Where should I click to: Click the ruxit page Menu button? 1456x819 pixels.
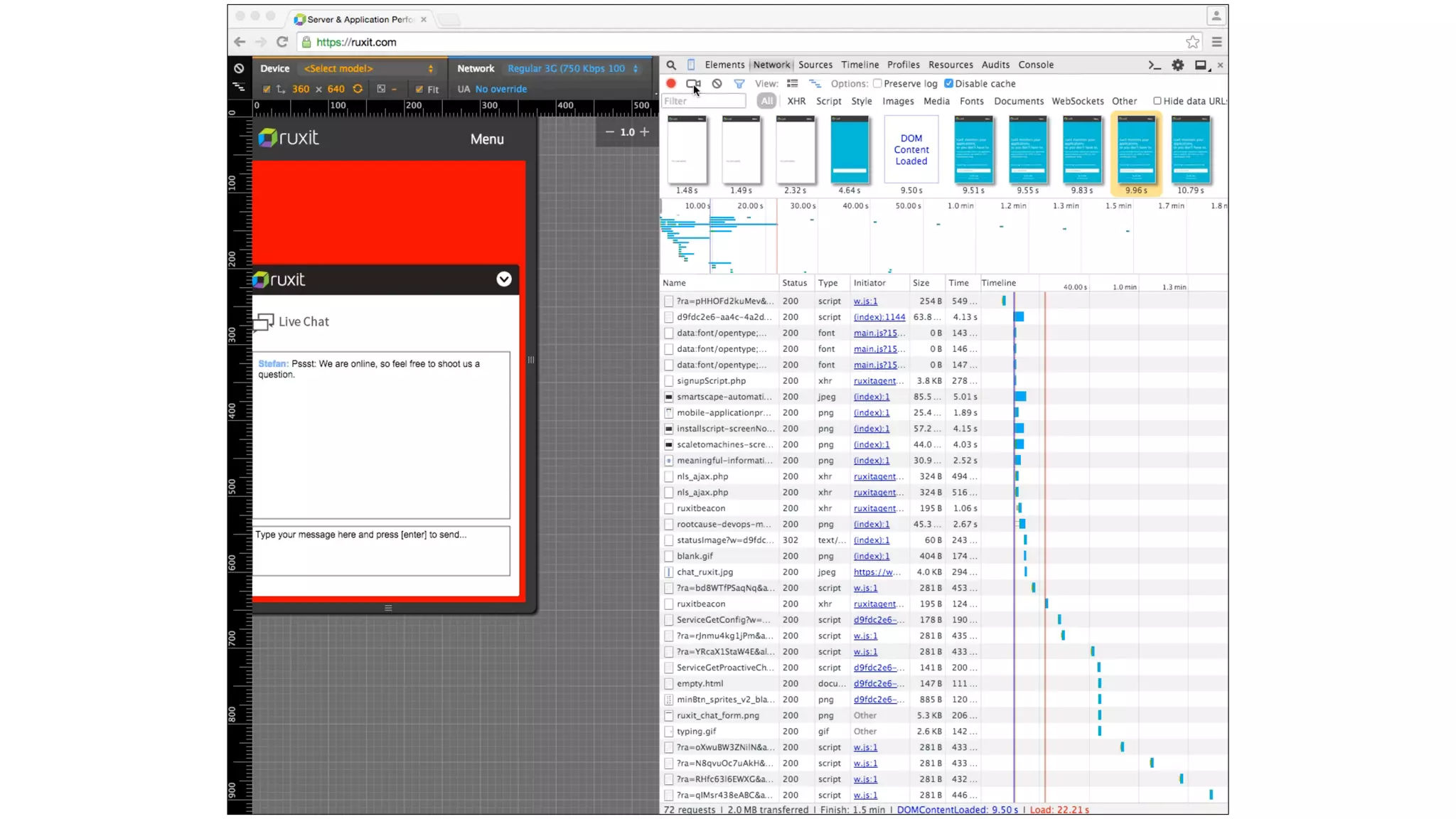pos(487,139)
